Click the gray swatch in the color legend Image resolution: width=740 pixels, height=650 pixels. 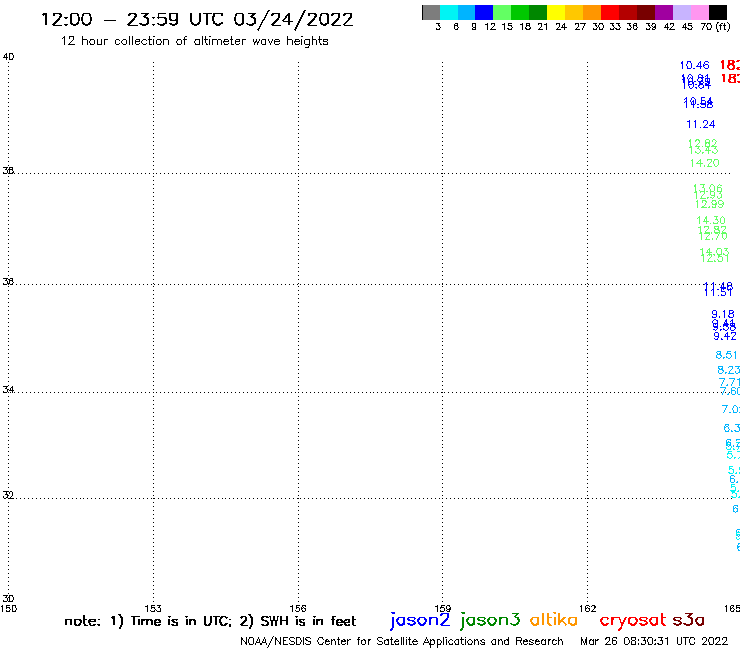(x=431, y=12)
